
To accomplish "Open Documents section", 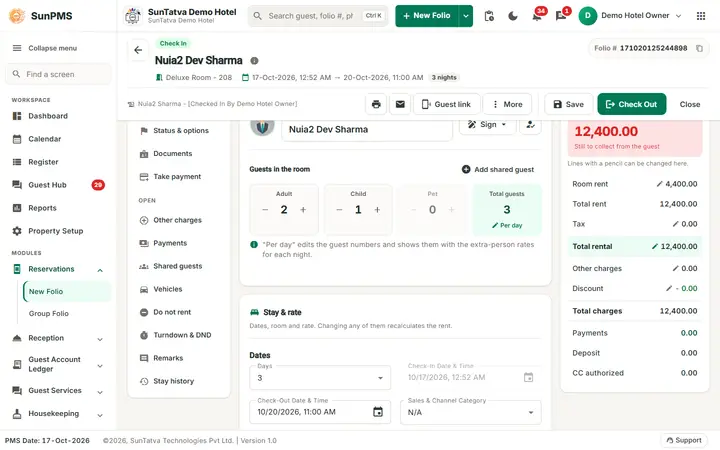I will [x=178, y=154].
